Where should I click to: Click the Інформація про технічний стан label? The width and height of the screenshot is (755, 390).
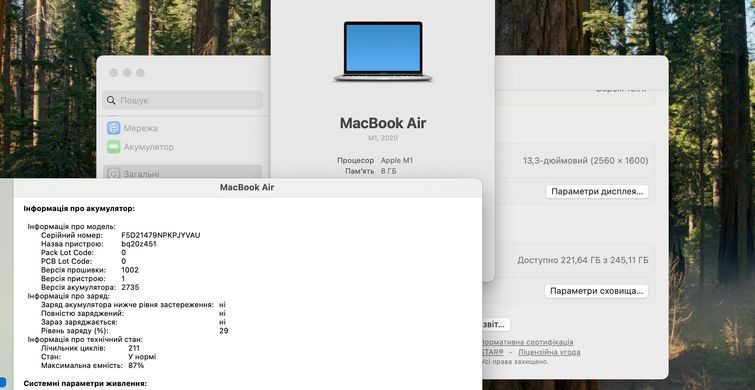pyautogui.click(x=85, y=339)
